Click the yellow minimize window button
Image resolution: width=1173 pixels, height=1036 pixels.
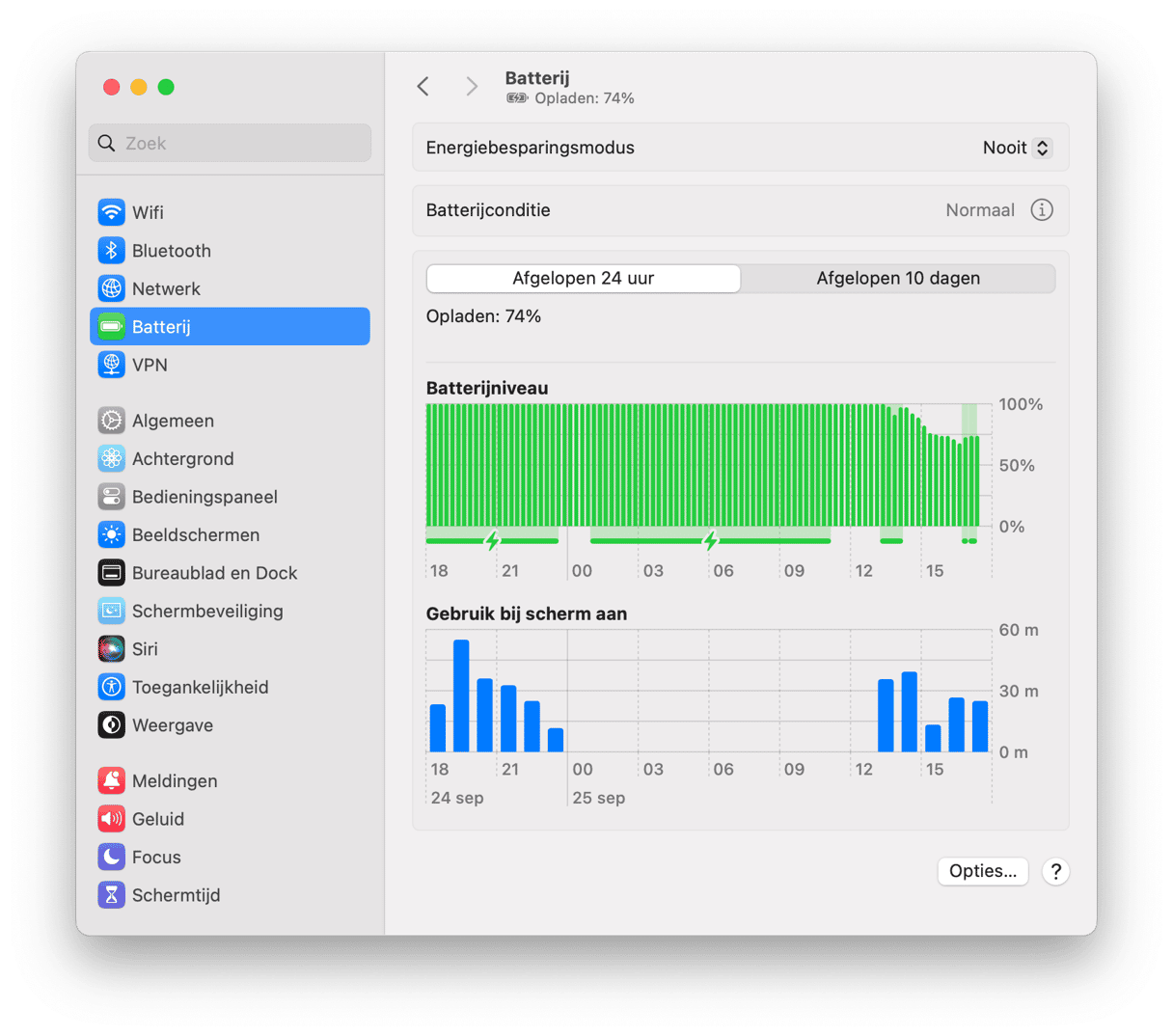coord(139,87)
